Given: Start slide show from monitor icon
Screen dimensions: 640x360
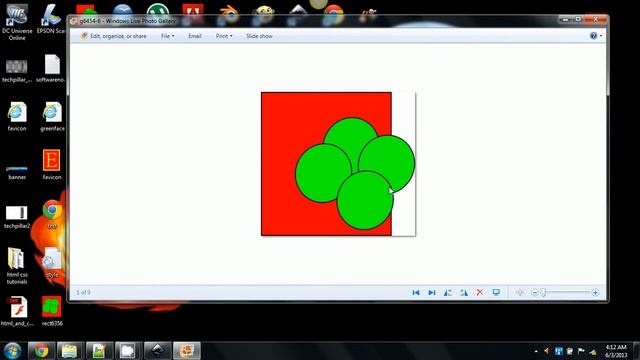Looking at the screenshot, I should [x=496, y=292].
